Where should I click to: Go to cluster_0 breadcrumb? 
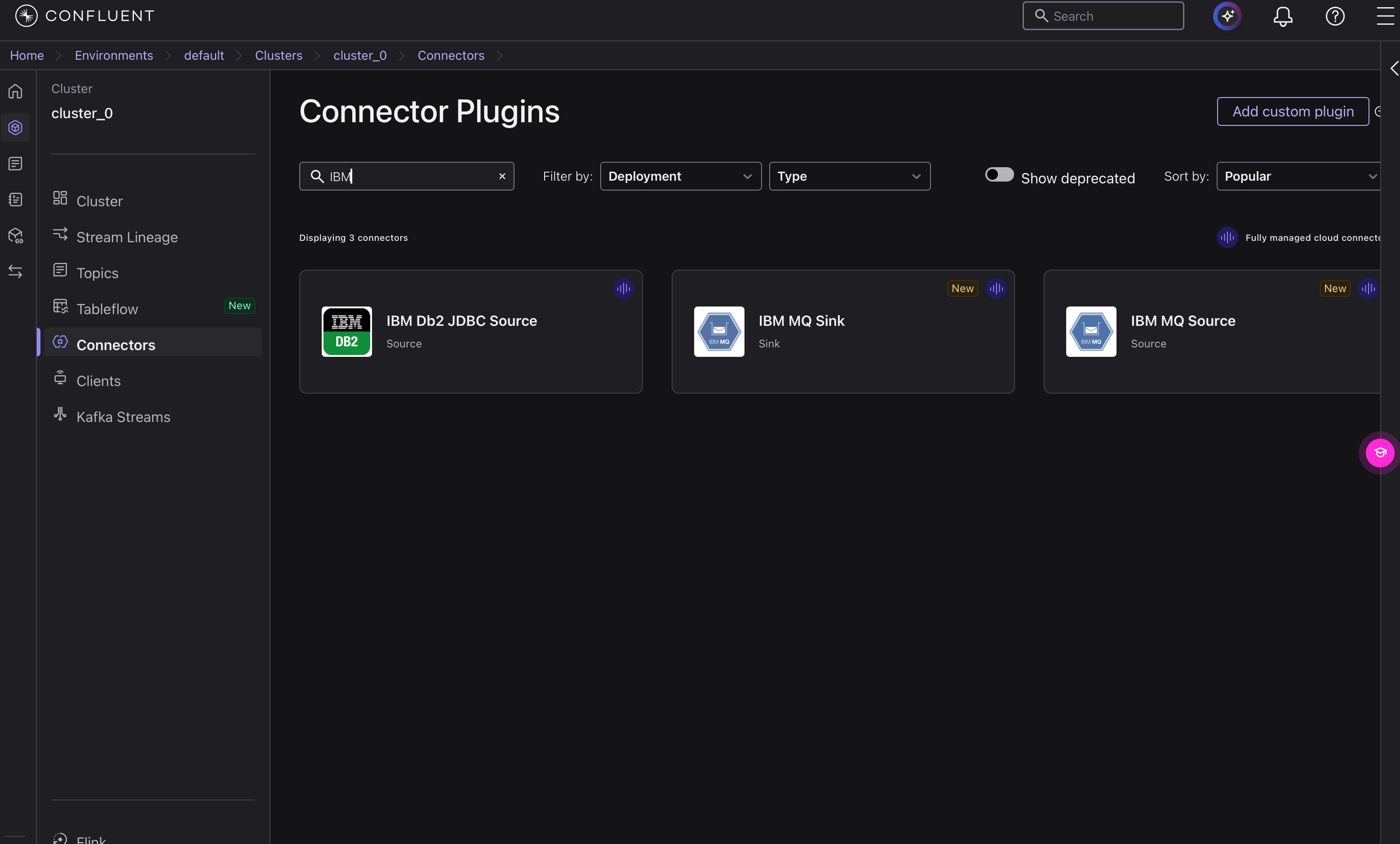359,55
